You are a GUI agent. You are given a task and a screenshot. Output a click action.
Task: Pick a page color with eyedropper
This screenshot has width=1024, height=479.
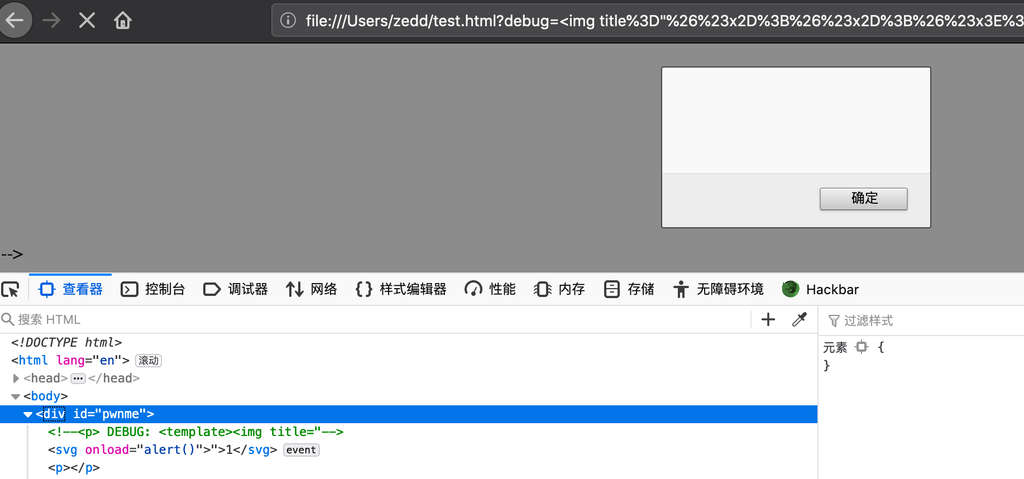799,320
